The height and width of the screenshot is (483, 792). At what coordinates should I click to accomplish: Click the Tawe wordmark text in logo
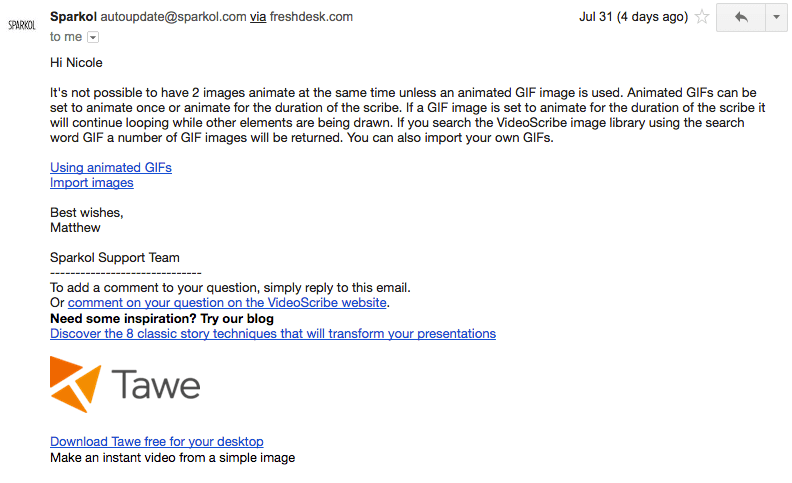click(x=156, y=385)
